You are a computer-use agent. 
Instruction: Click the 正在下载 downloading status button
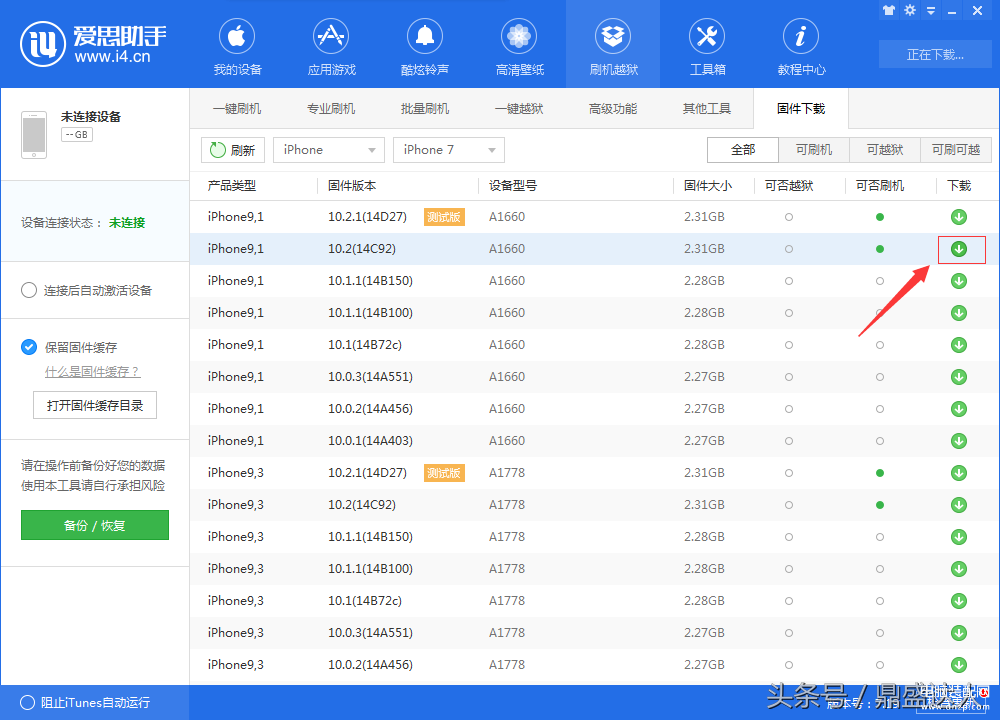click(x=935, y=54)
